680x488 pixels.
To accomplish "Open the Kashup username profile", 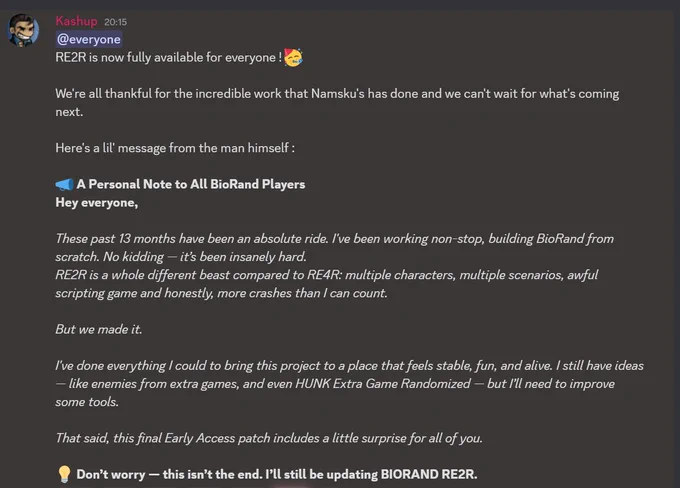I will tap(76, 21).
